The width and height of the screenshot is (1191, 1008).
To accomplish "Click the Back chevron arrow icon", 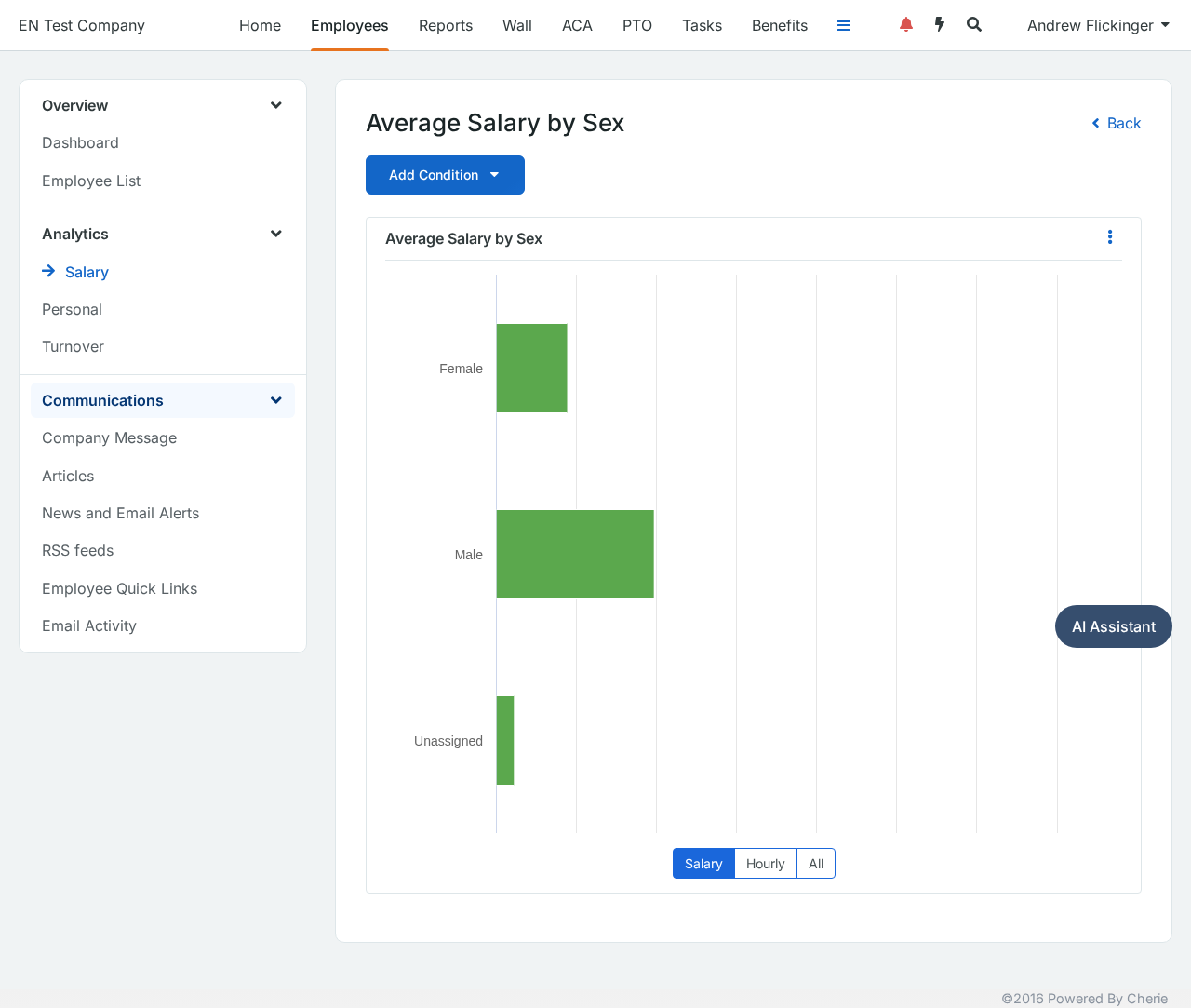I will (x=1095, y=123).
